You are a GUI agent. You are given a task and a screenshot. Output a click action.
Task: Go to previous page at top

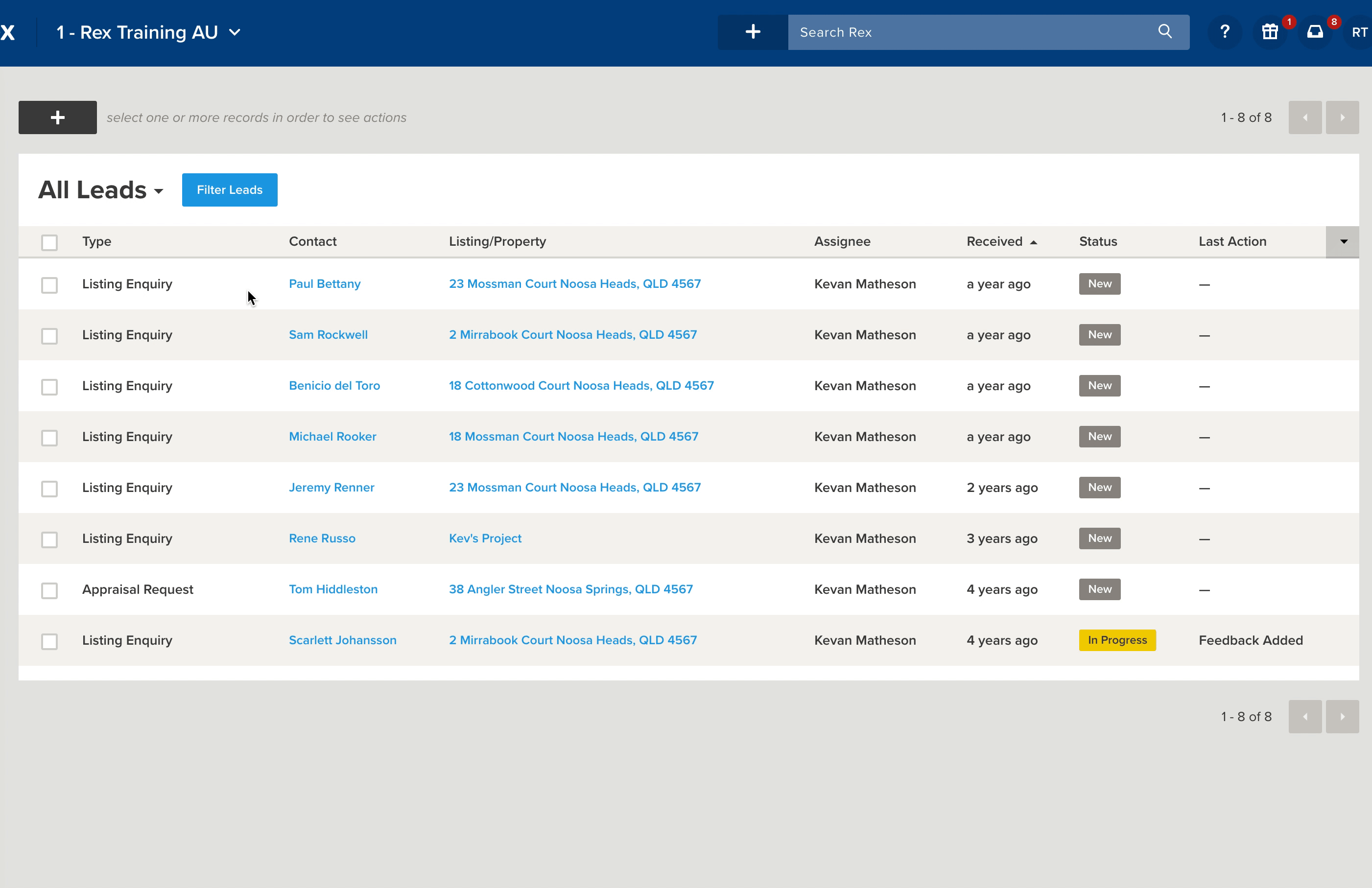point(1304,117)
